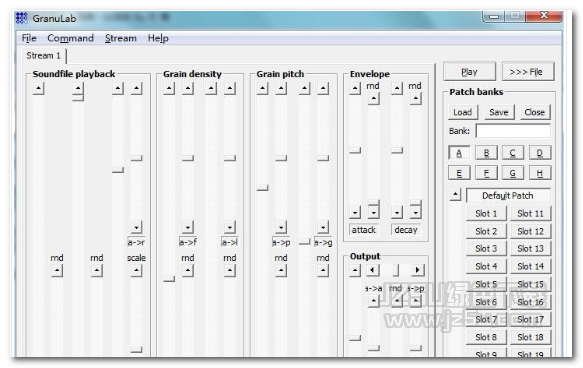Choose patch Slot 4

click(x=486, y=266)
